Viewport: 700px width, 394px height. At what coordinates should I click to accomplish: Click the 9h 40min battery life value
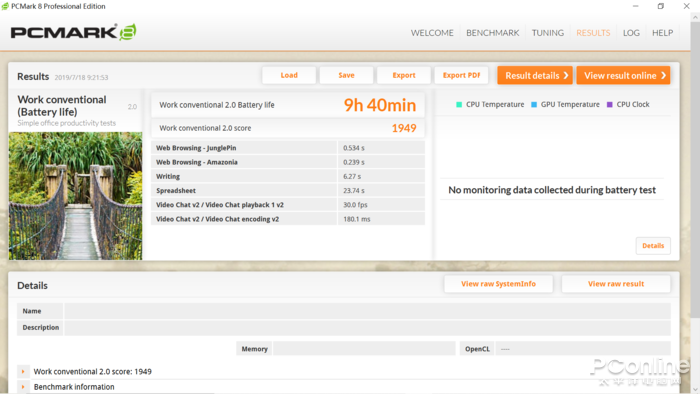tap(379, 105)
